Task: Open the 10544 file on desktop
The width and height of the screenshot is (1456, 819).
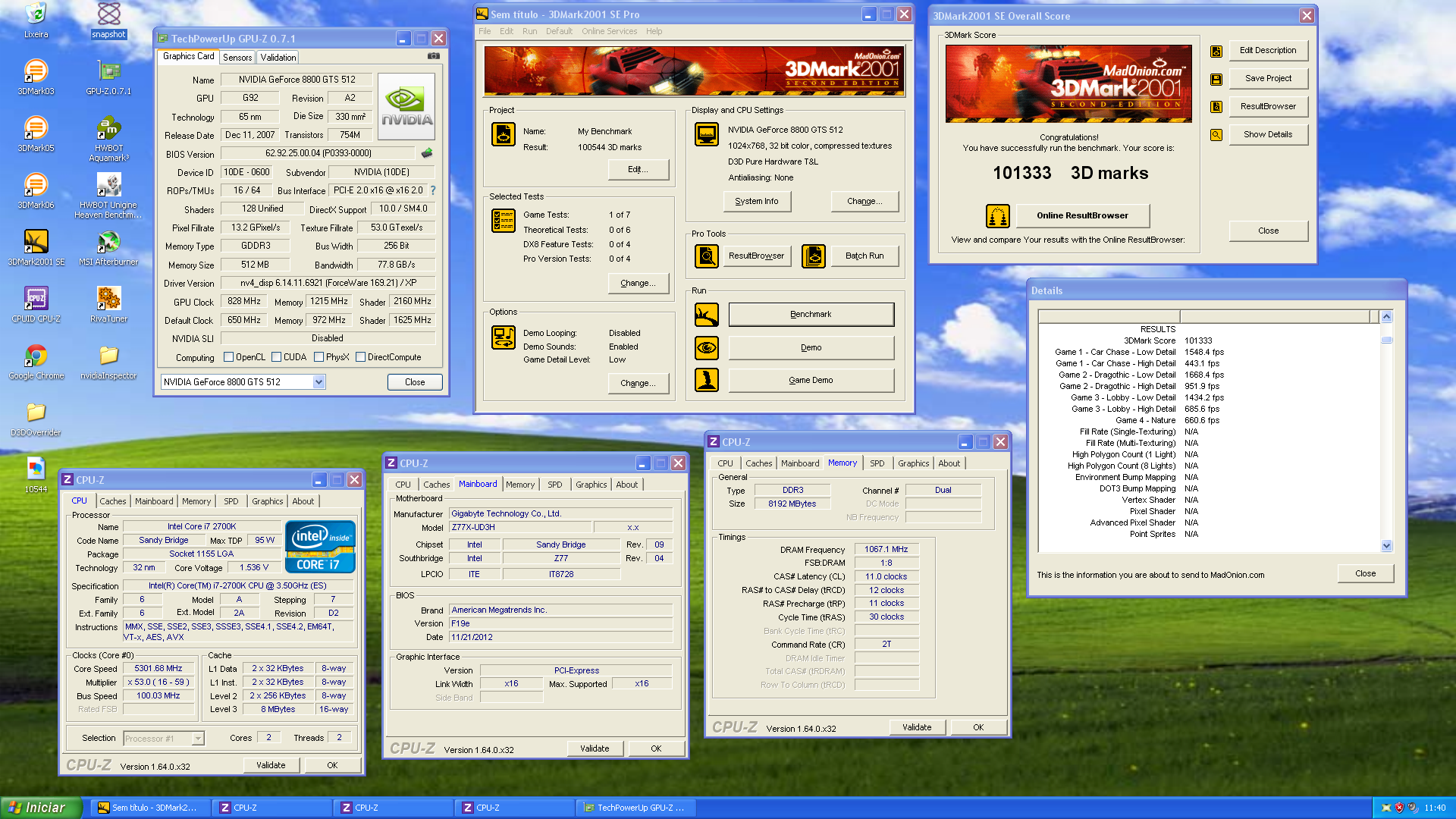Action: point(36,475)
